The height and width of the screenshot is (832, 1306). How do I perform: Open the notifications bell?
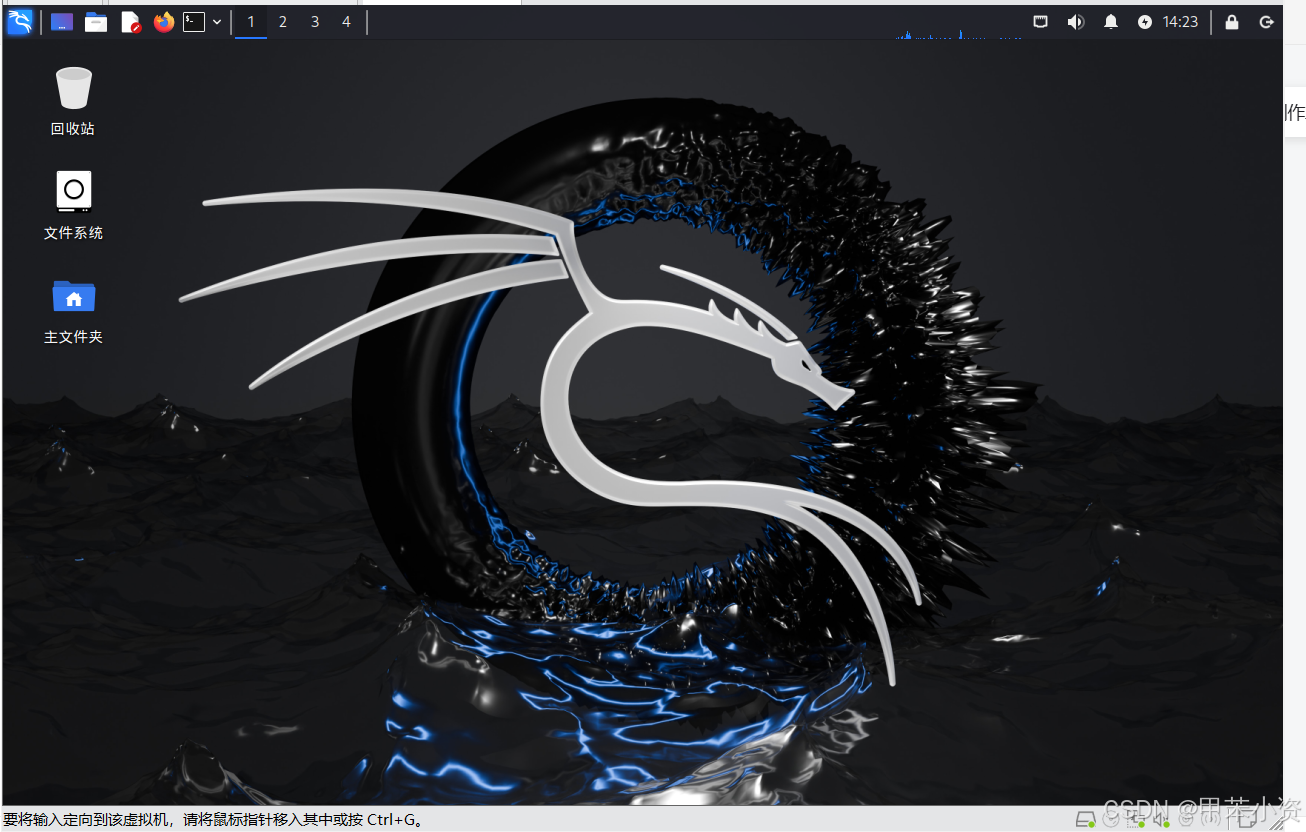pyautogui.click(x=1111, y=22)
